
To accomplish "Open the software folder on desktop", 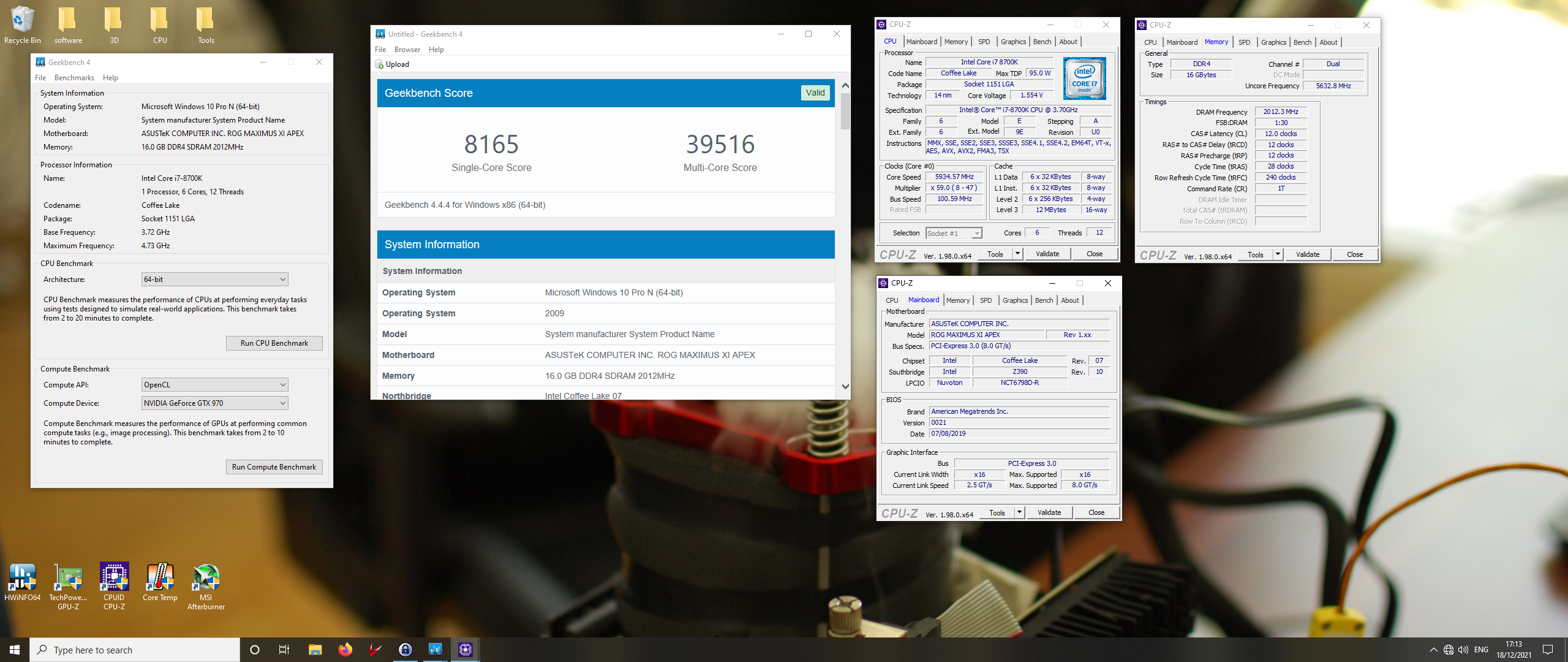I will (67, 25).
